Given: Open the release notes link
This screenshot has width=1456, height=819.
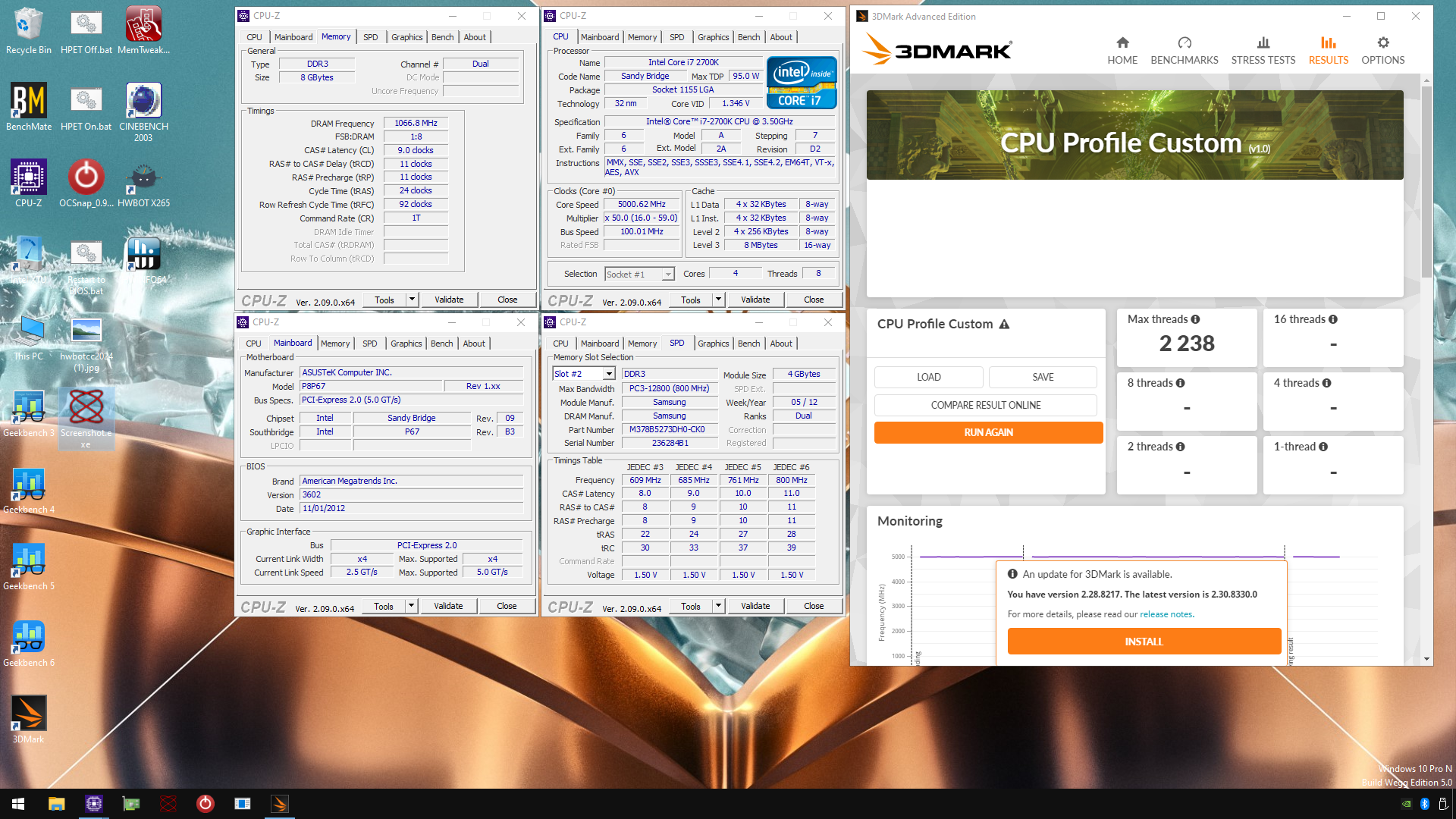Looking at the screenshot, I should (x=1166, y=614).
